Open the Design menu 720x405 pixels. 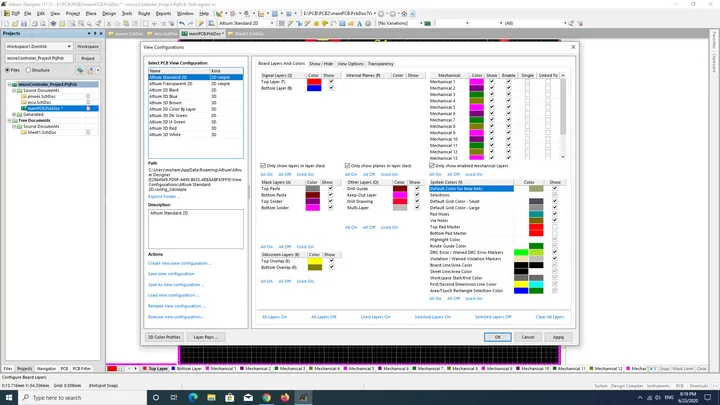(109, 14)
